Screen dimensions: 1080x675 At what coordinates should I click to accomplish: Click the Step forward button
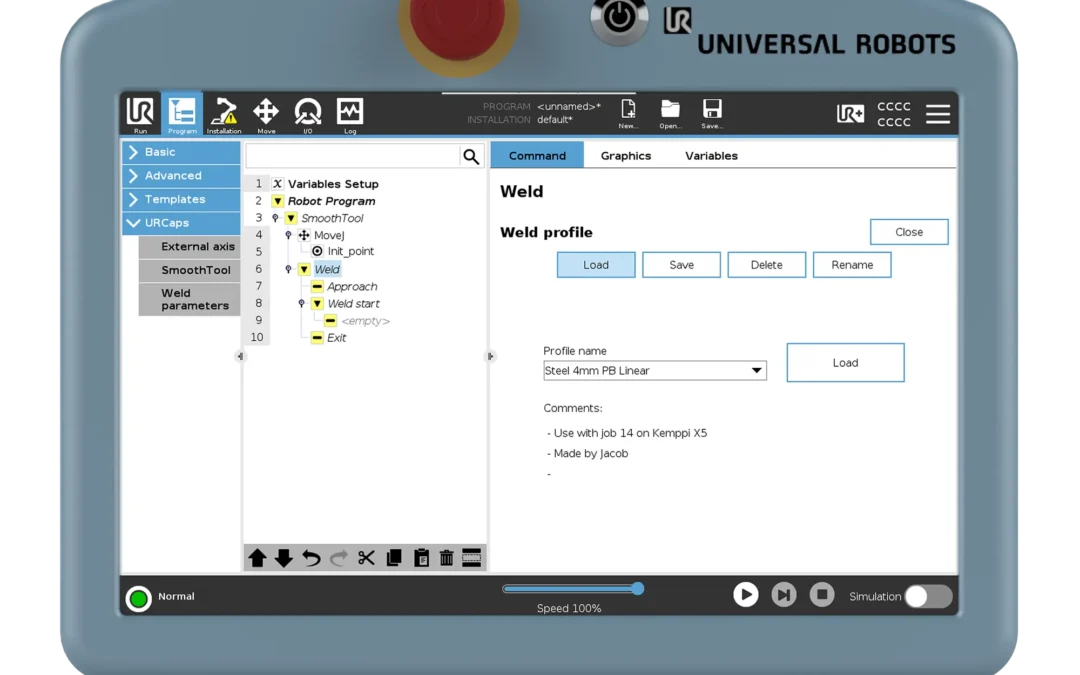(784, 595)
